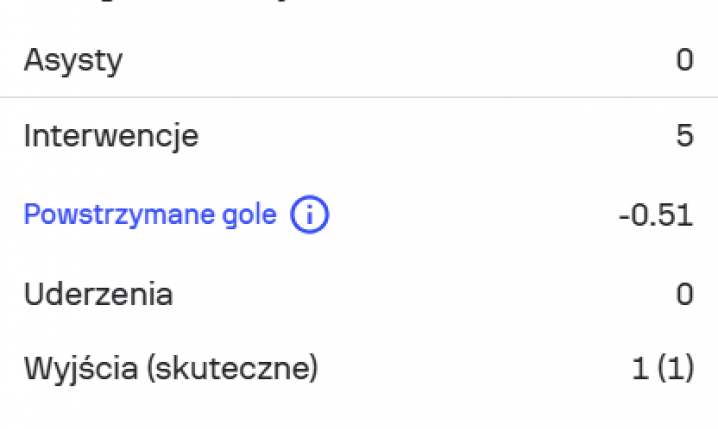The width and height of the screenshot is (718, 429).
Task: Select the Uderzenia stat label
Action: click(98, 295)
